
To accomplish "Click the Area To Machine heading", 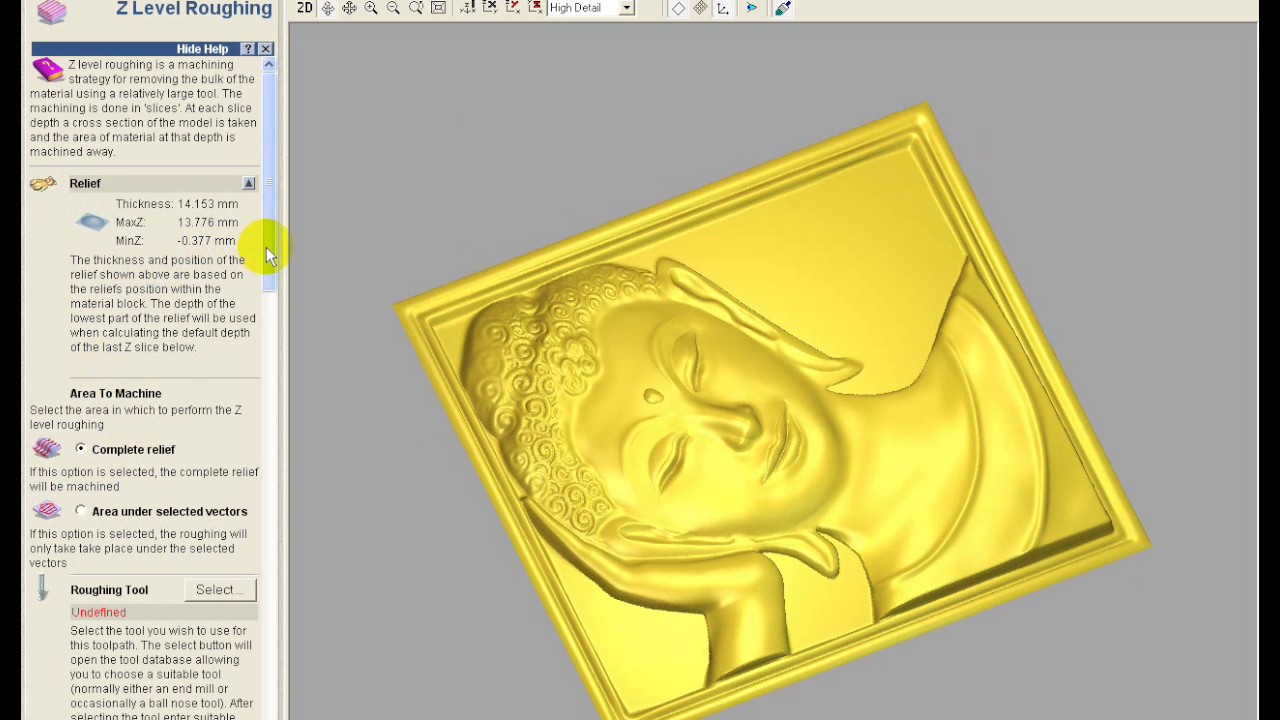I will (x=115, y=393).
